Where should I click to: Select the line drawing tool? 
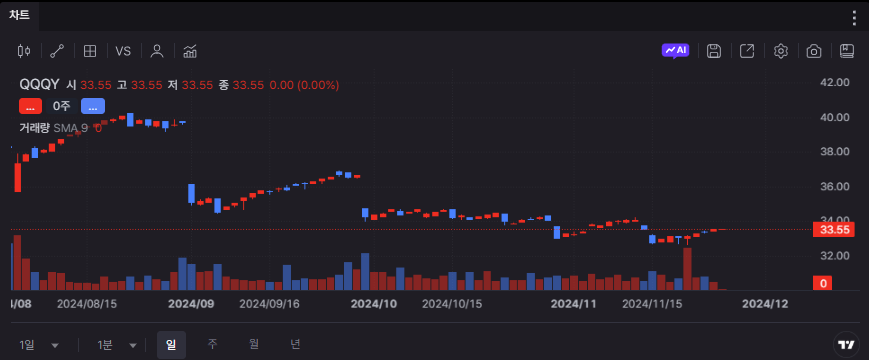[57, 52]
